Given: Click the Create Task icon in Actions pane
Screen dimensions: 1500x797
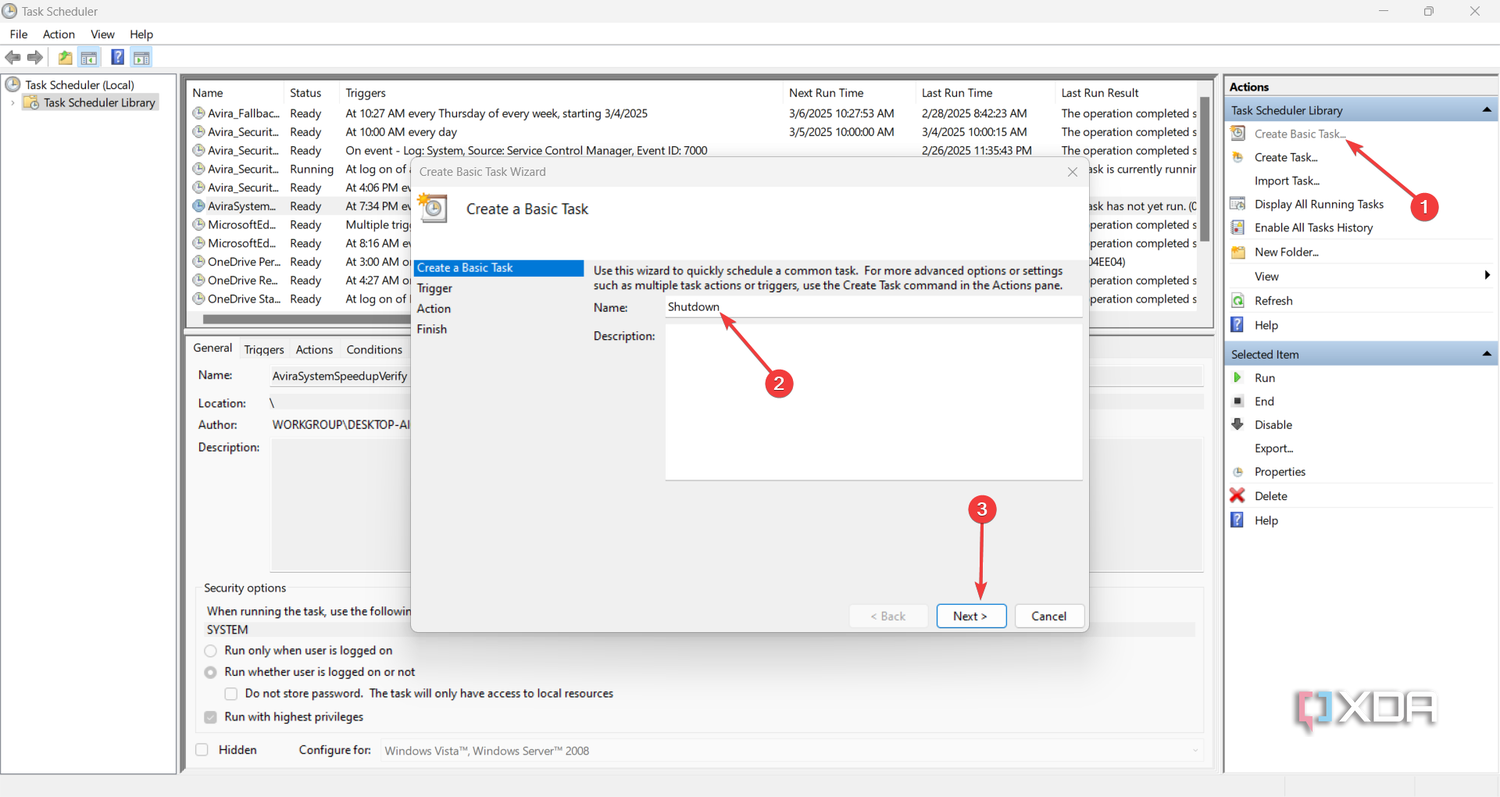Looking at the screenshot, I should pos(1238,157).
